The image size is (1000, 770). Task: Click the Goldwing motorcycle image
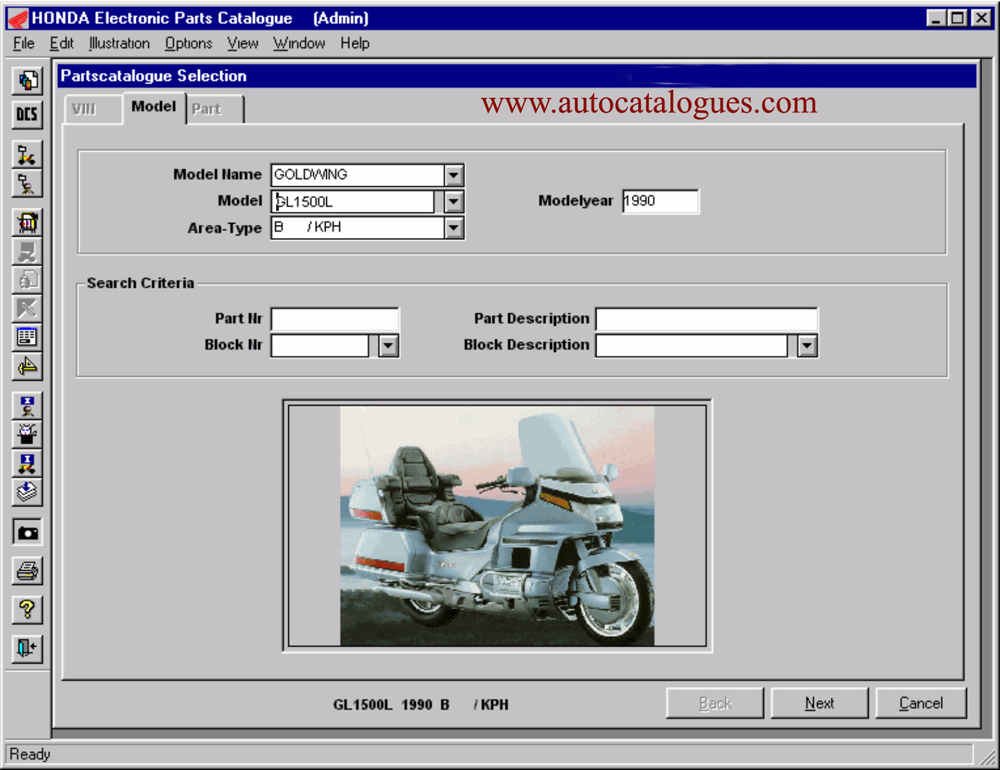[497, 525]
